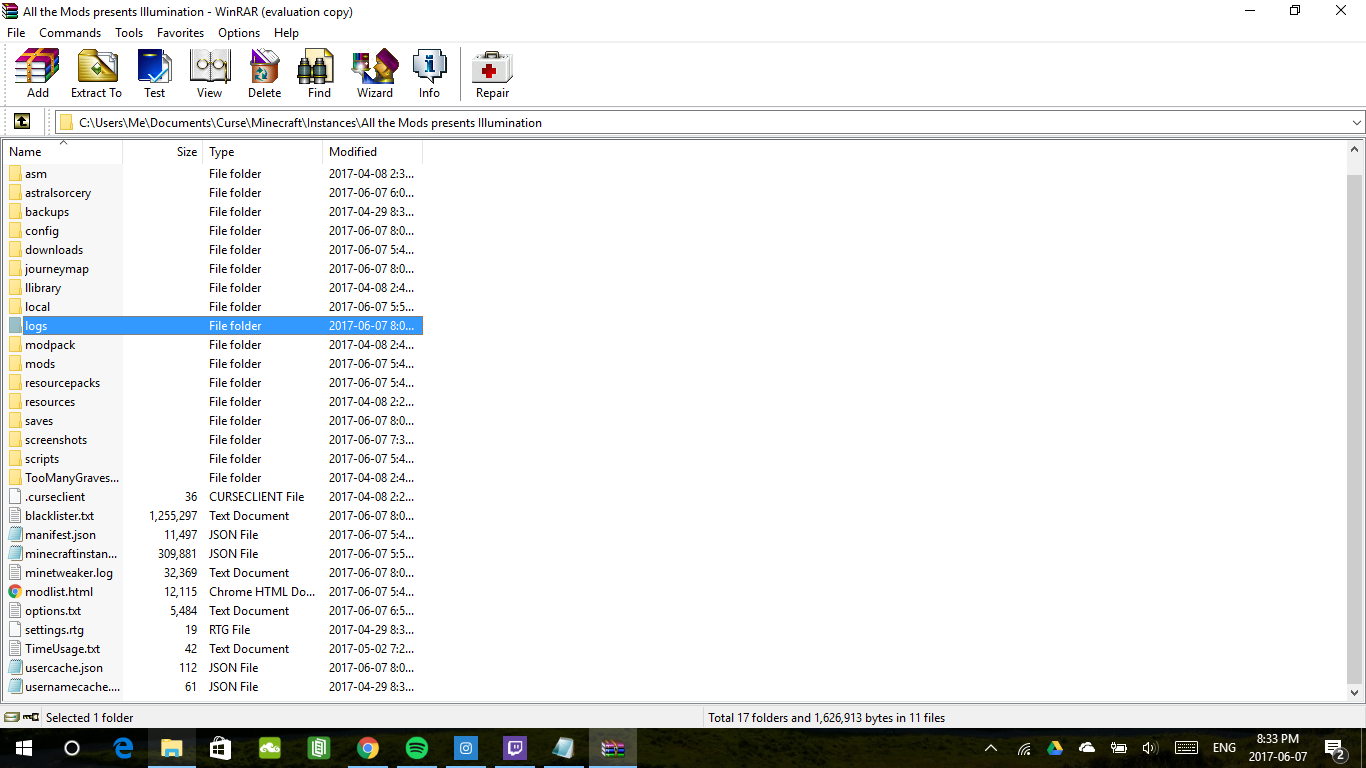Select the options.txt file
This screenshot has width=1366, height=768.
click(x=213, y=611)
